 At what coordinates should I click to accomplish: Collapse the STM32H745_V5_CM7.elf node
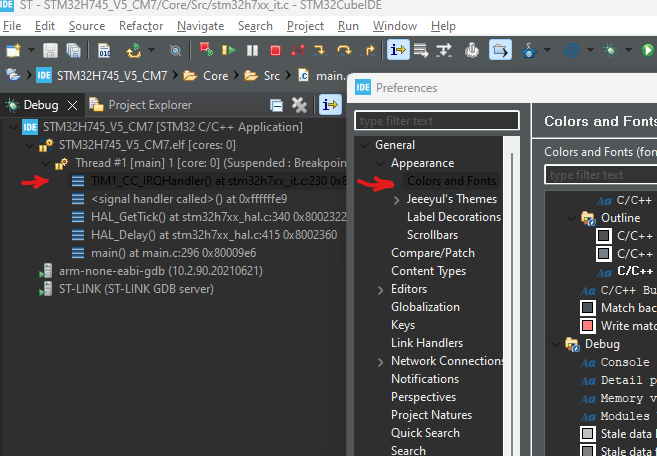pyautogui.click(x=29, y=145)
